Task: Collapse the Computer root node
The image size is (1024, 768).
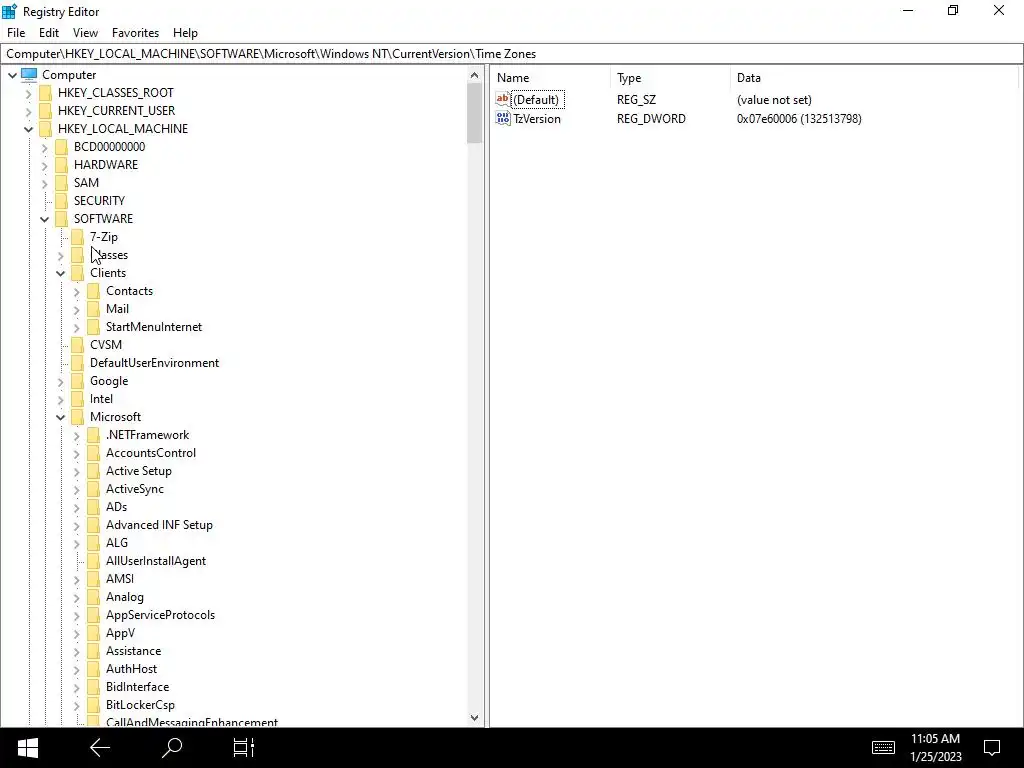Action: pos(12,75)
